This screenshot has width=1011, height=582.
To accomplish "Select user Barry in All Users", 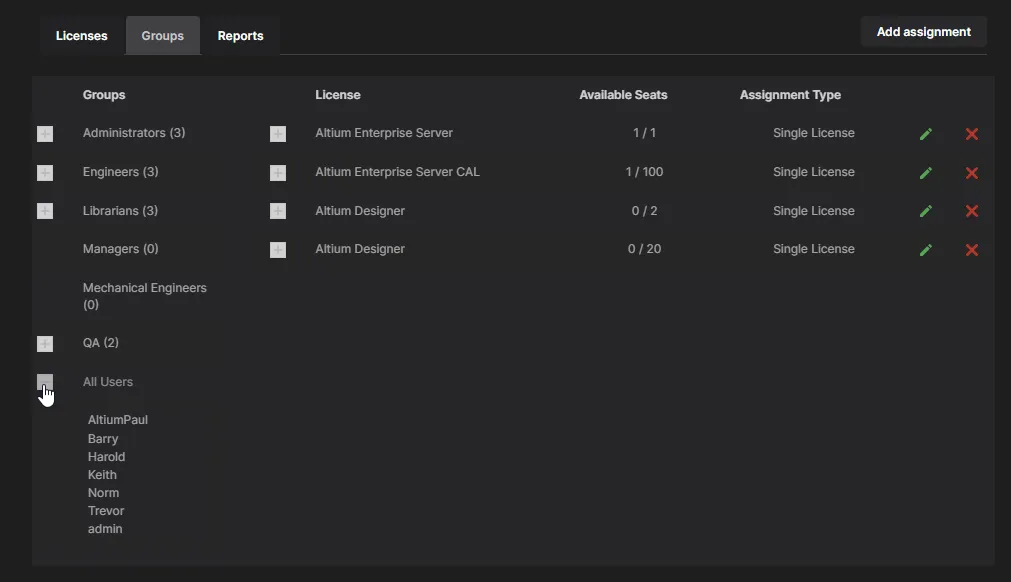I will pos(103,439).
